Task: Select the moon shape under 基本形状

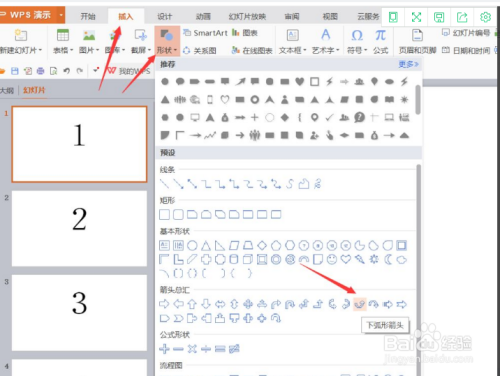Action: (388, 259)
